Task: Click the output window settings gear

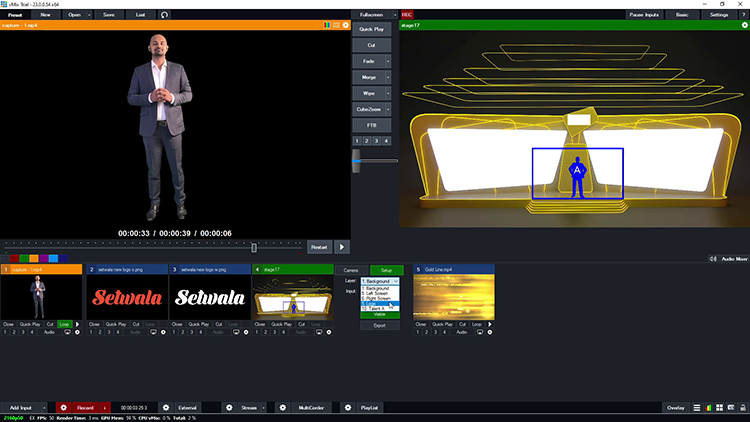Action: pos(743,25)
